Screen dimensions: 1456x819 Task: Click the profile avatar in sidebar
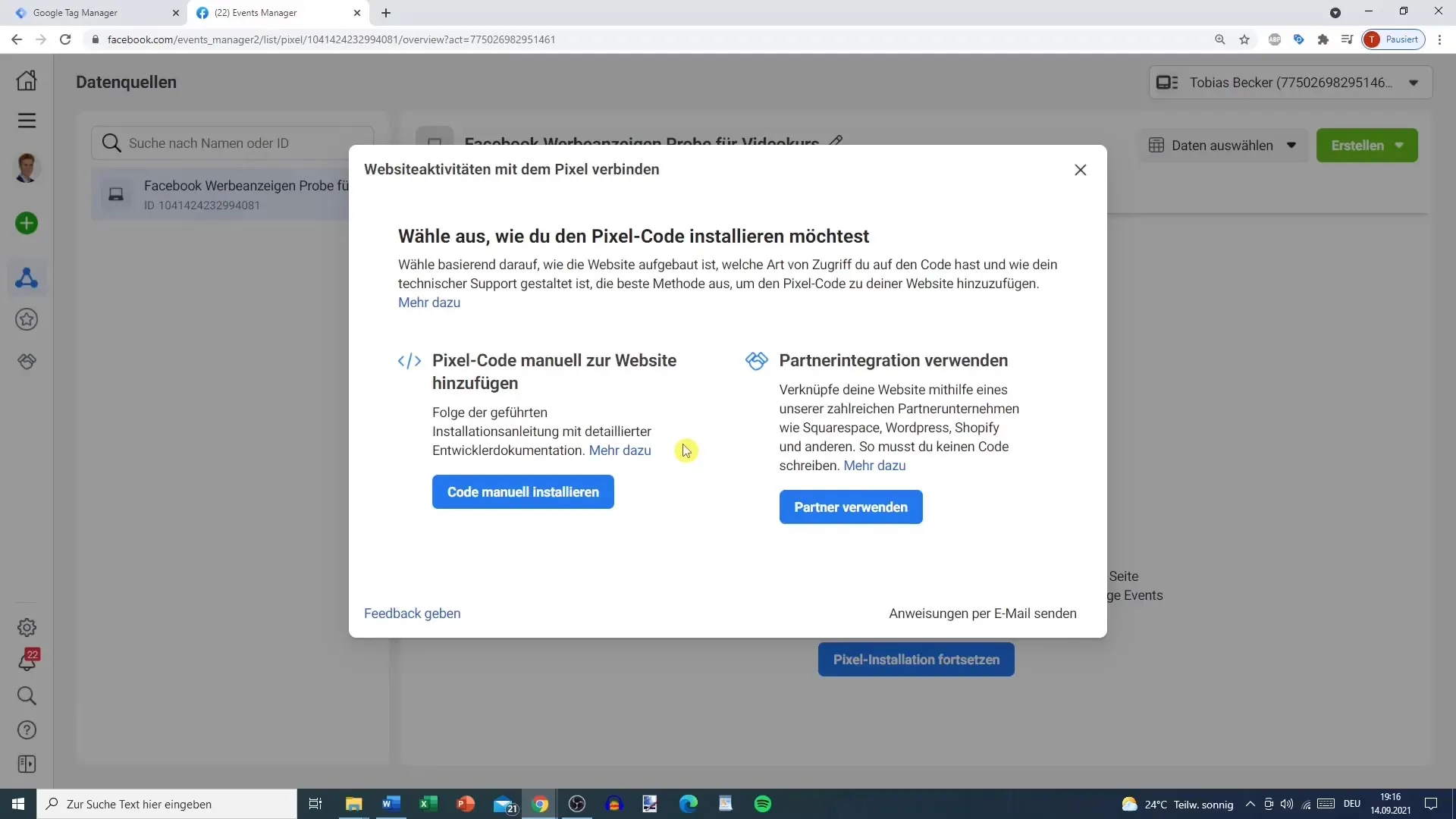[27, 168]
